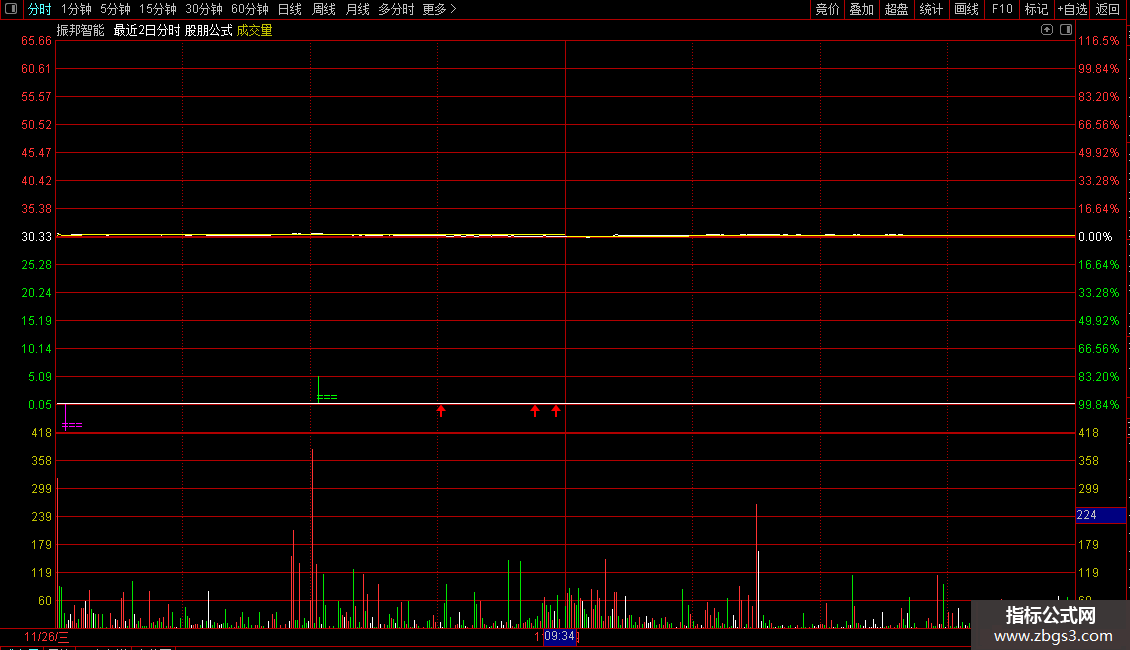
Task: Click the right-axis 179 volume label
Action: click(x=1088, y=545)
